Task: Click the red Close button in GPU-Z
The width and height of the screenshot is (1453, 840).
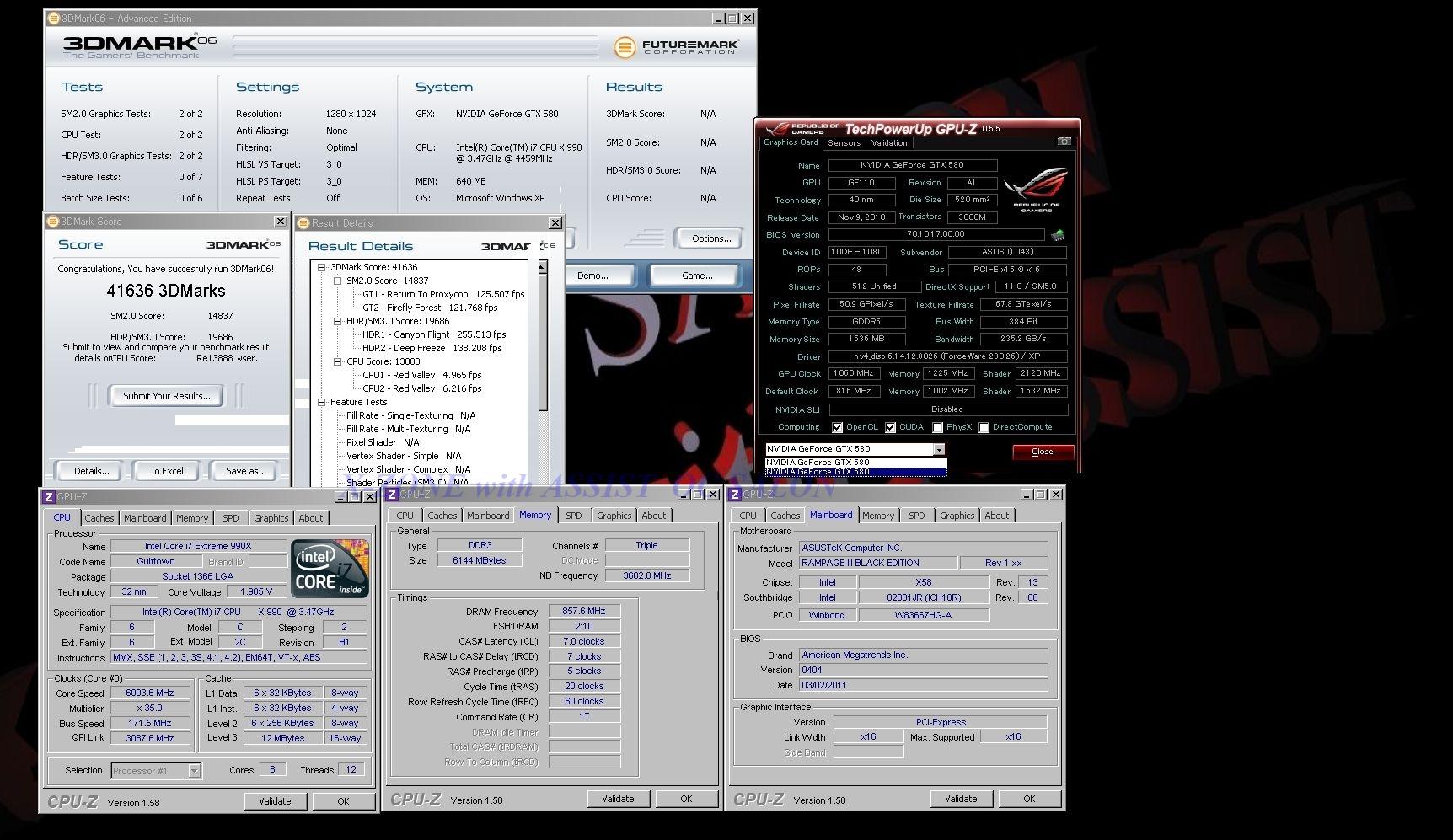Action: coord(1043,452)
